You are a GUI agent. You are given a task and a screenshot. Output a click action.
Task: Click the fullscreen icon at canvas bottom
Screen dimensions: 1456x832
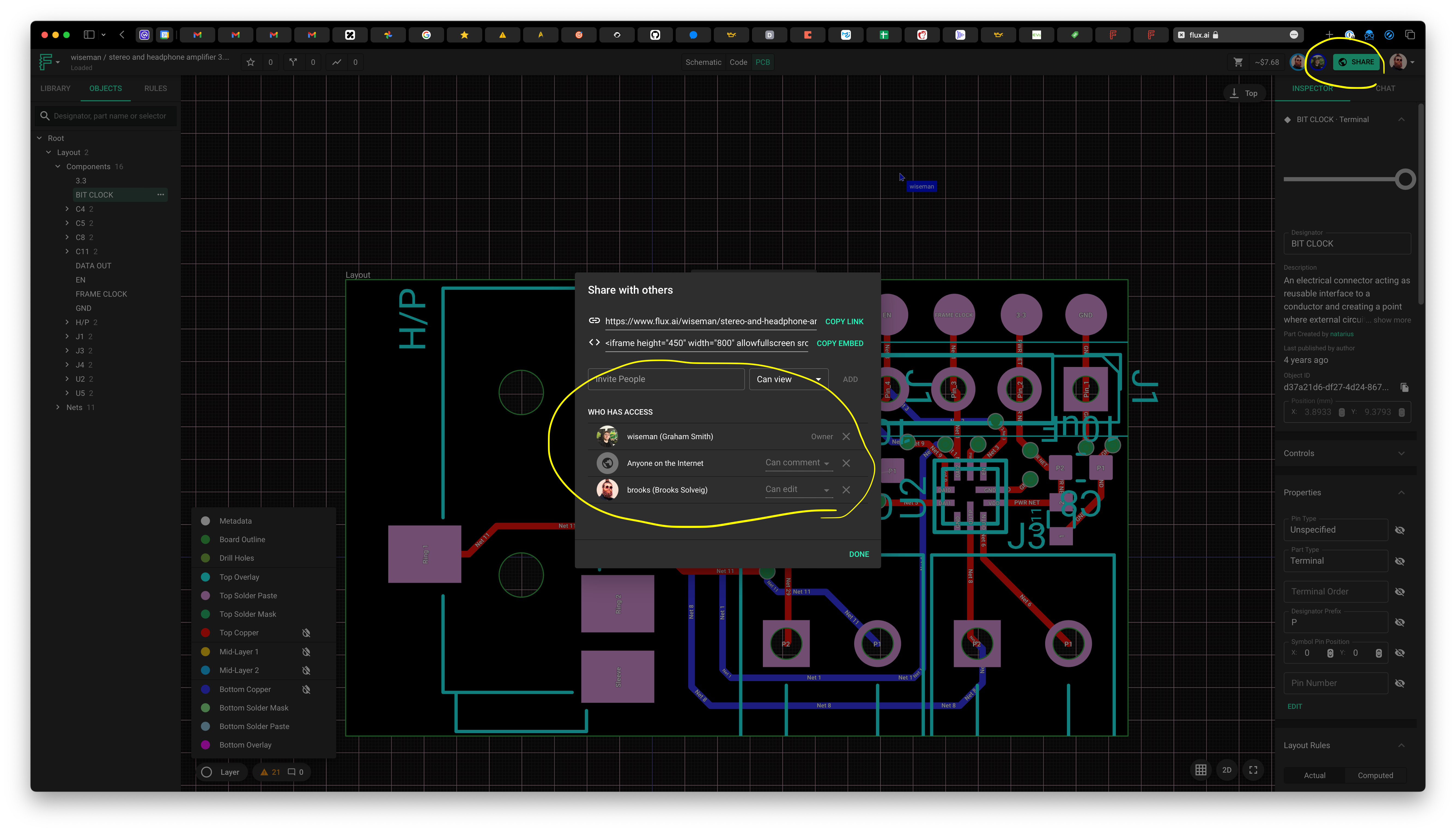(x=1253, y=770)
